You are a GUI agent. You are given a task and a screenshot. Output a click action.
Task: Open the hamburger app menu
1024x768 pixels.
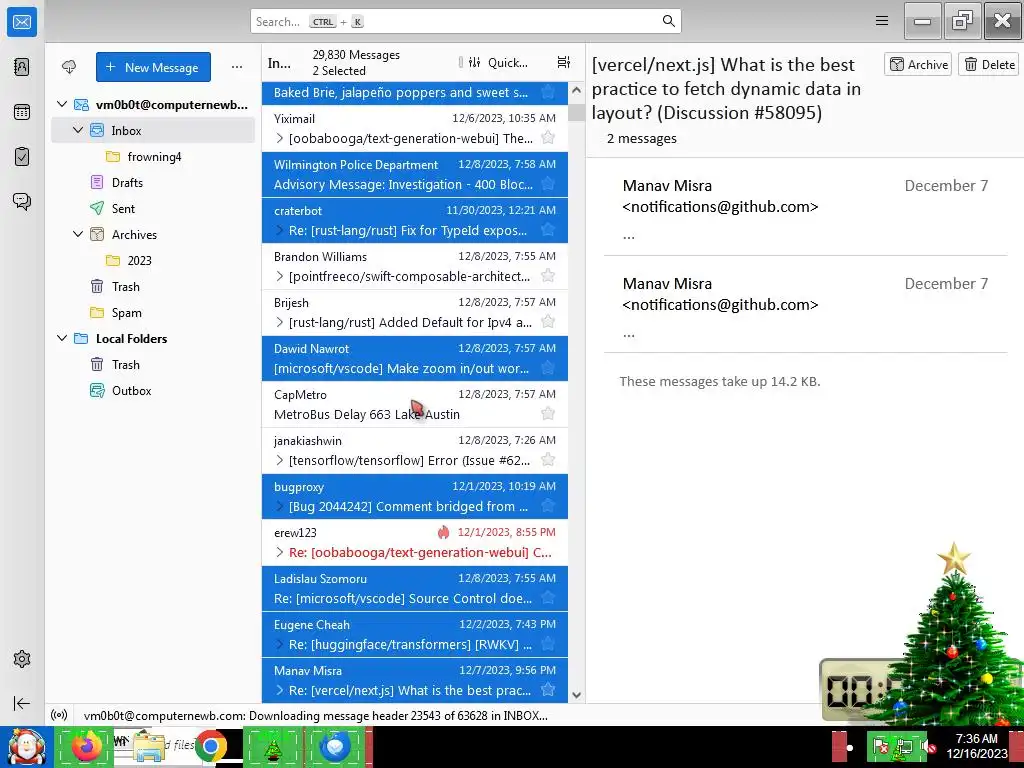pyautogui.click(x=882, y=21)
